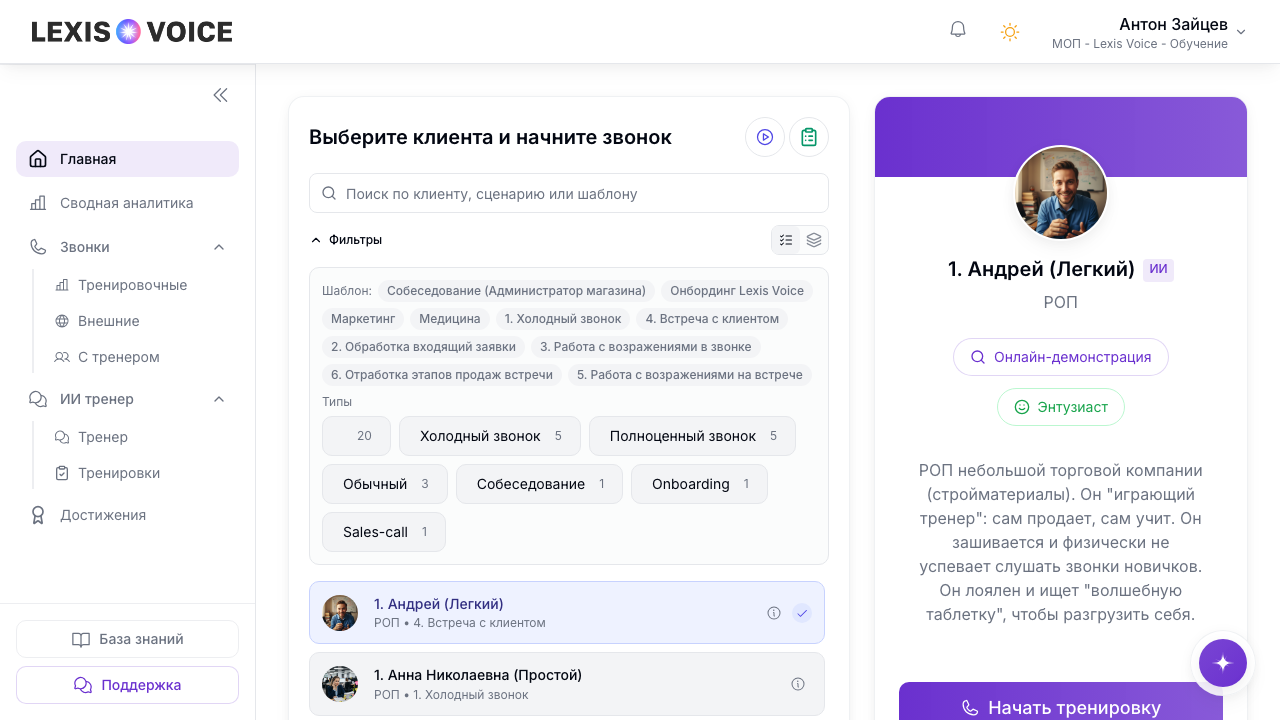Image resolution: width=1280 pixels, height=720 pixels.
Task: Click the type chip showing 20
Action: (356, 436)
